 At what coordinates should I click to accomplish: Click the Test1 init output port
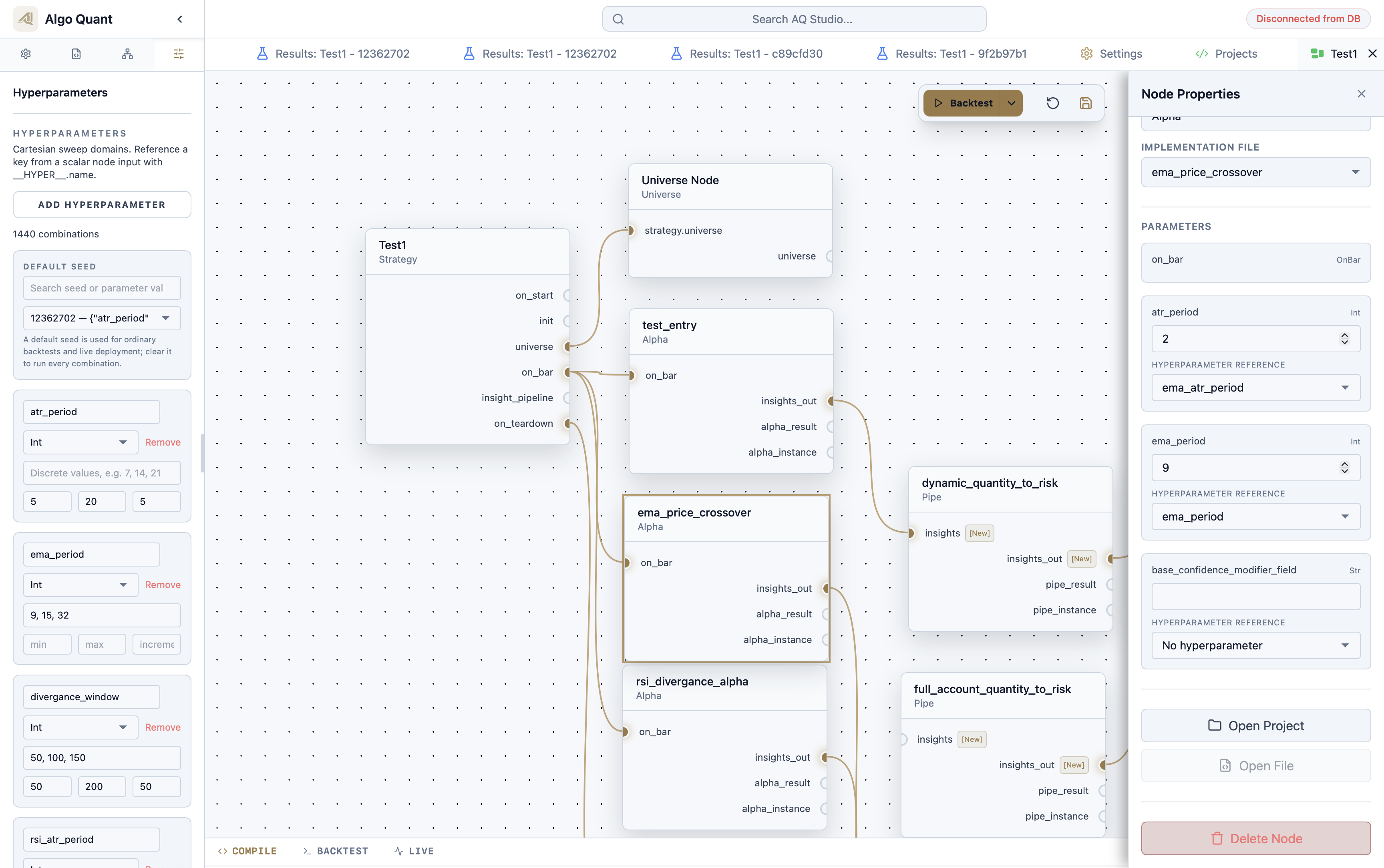point(567,321)
